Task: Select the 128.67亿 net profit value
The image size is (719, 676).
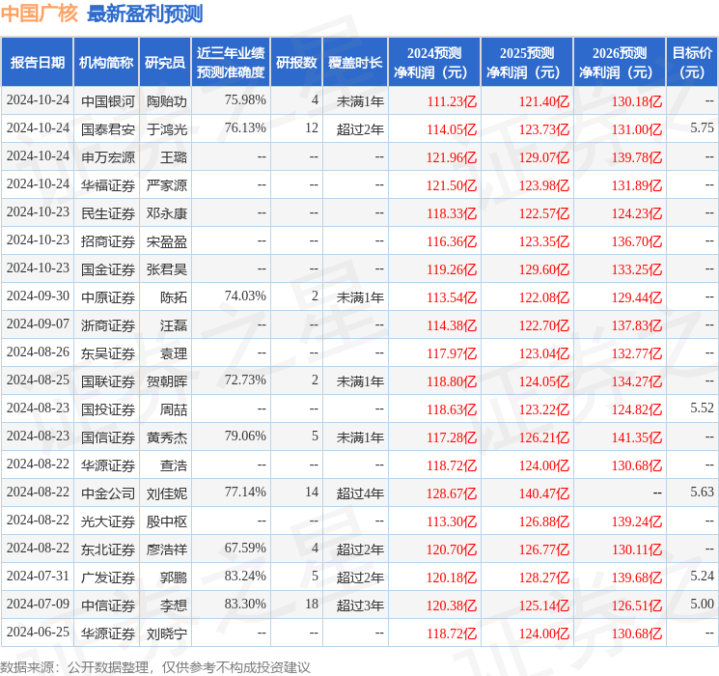Action: point(452,493)
